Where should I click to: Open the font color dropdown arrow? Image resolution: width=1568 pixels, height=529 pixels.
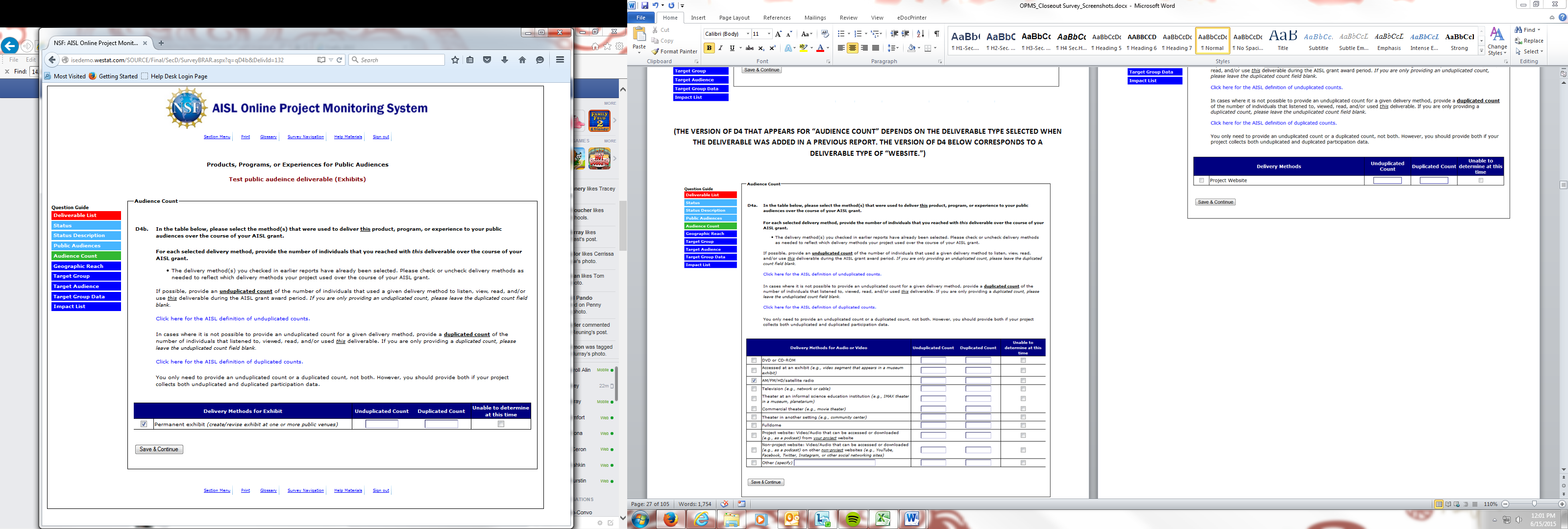[x=828, y=48]
